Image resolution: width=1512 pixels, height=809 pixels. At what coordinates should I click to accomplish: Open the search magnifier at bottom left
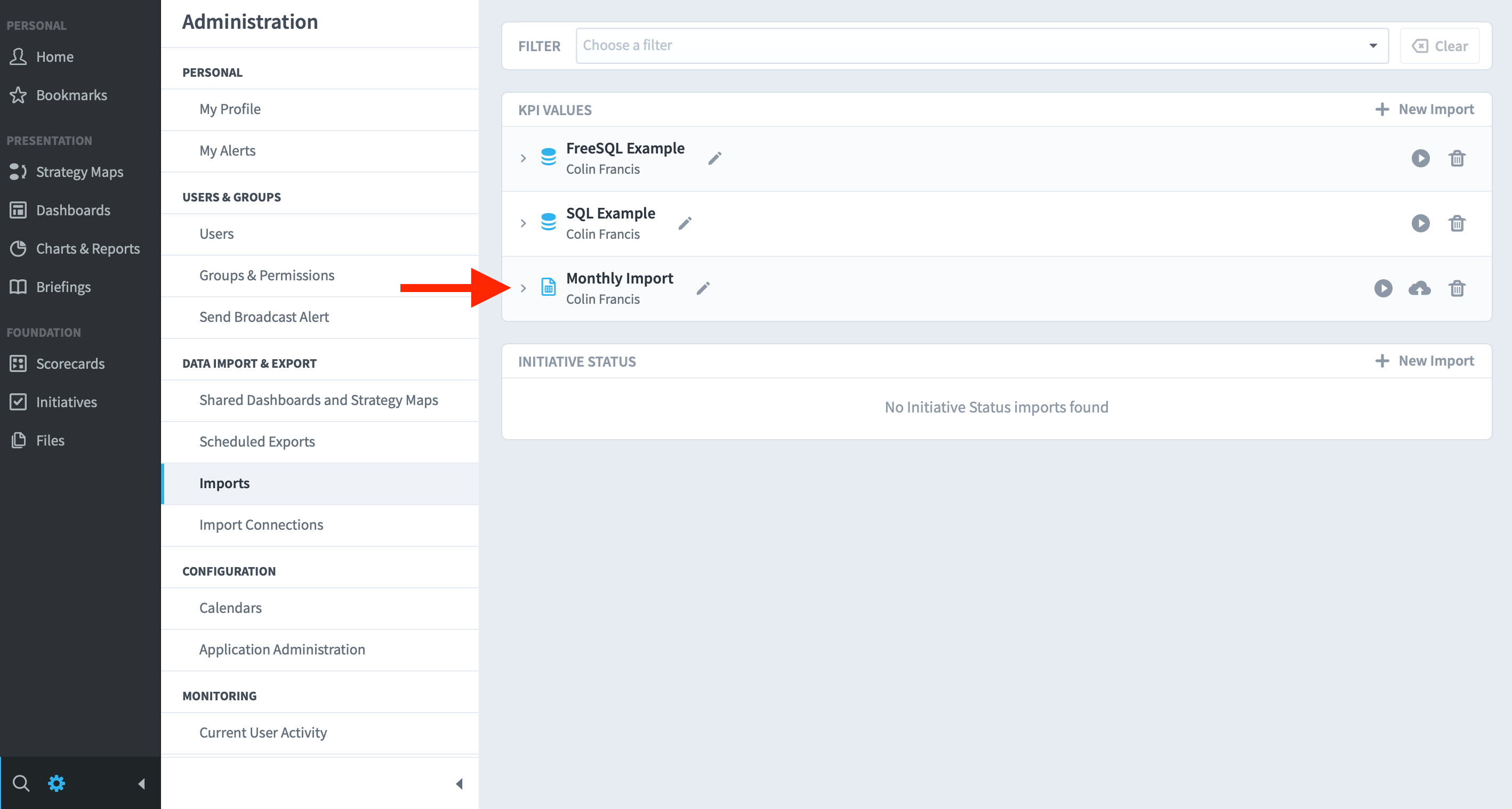(22, 782)
